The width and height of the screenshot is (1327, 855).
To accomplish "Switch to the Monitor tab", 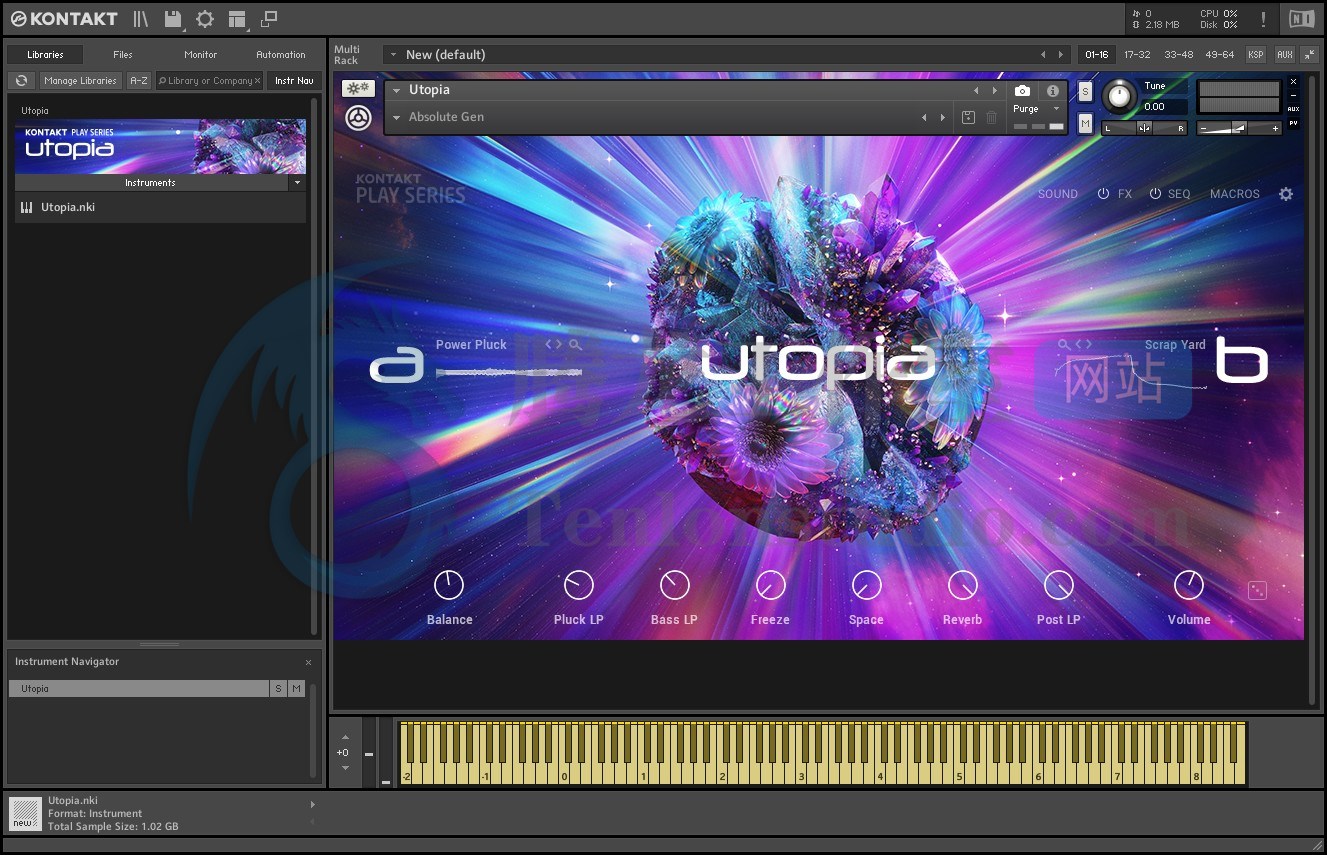I will click(x=201, y=55).
